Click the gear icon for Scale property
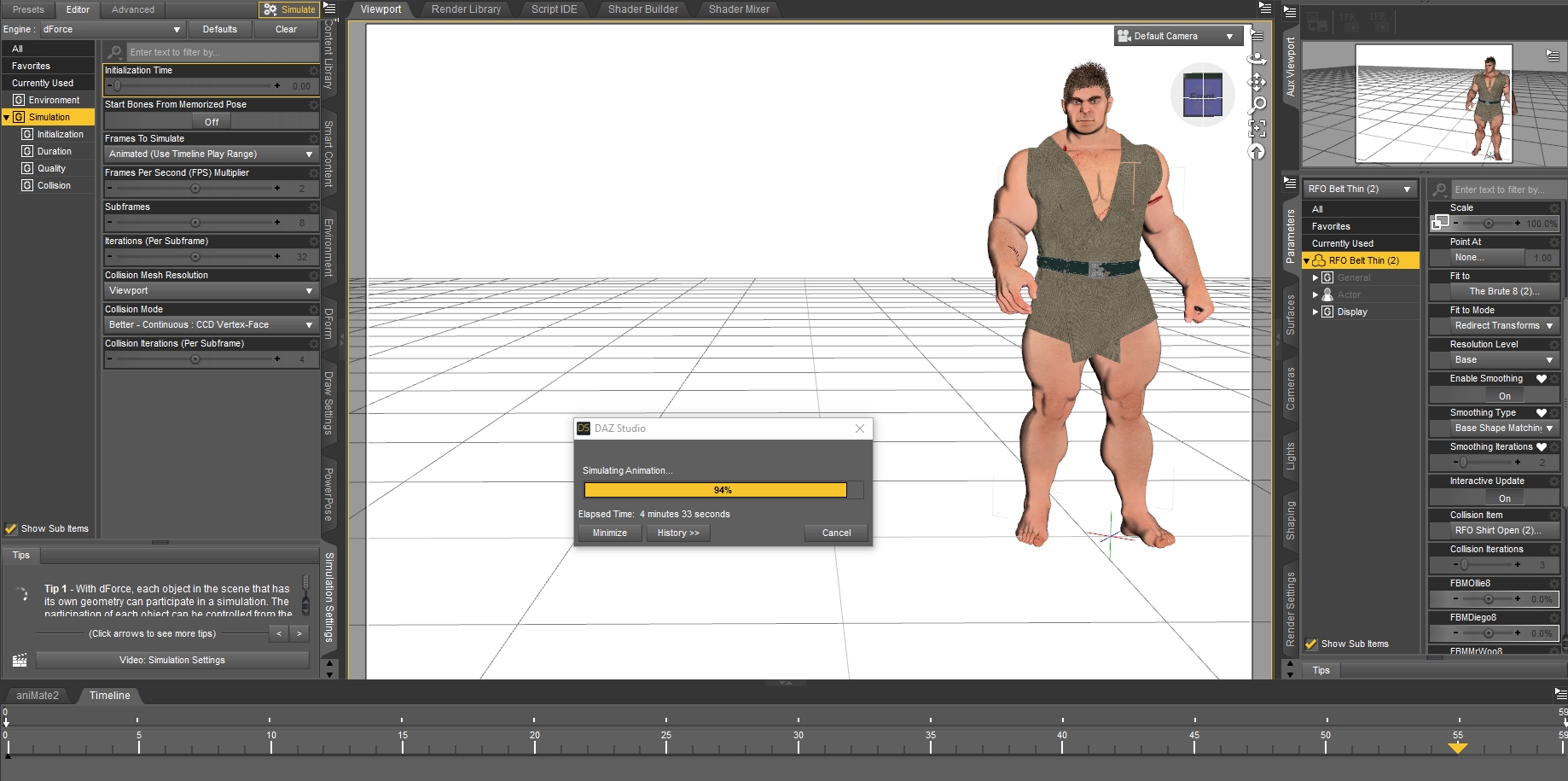 [1554, 208]
